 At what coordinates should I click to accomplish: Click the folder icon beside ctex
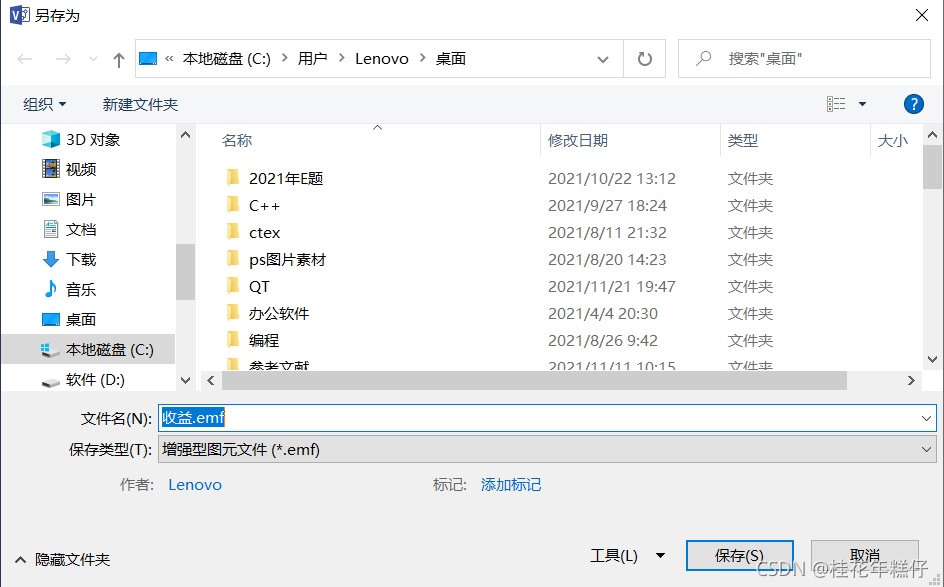pyautogui.click(x=233, y=232)
